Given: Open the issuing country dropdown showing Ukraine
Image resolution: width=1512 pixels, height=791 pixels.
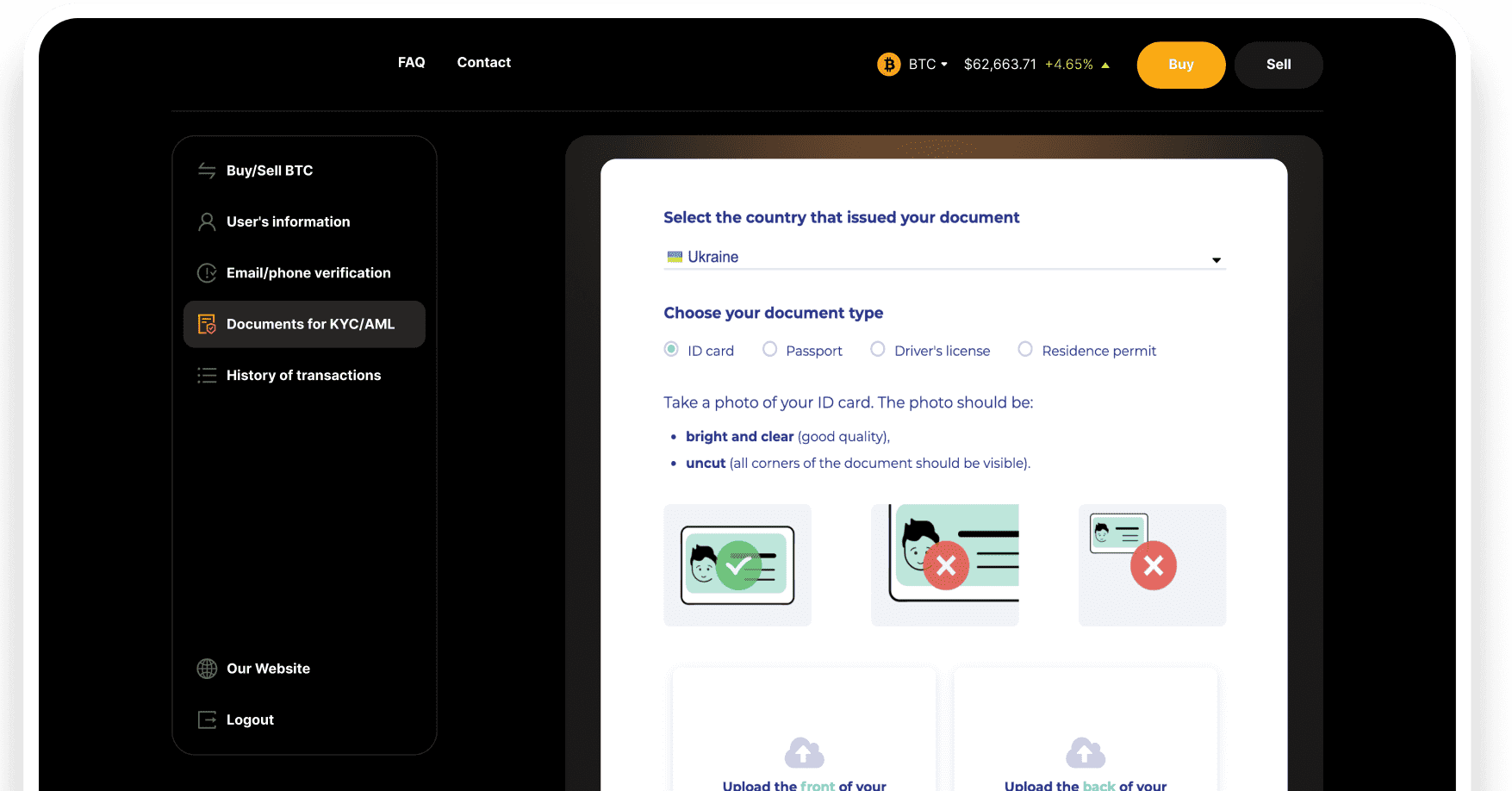Looking at the screenshot, I should click(945, 257).
